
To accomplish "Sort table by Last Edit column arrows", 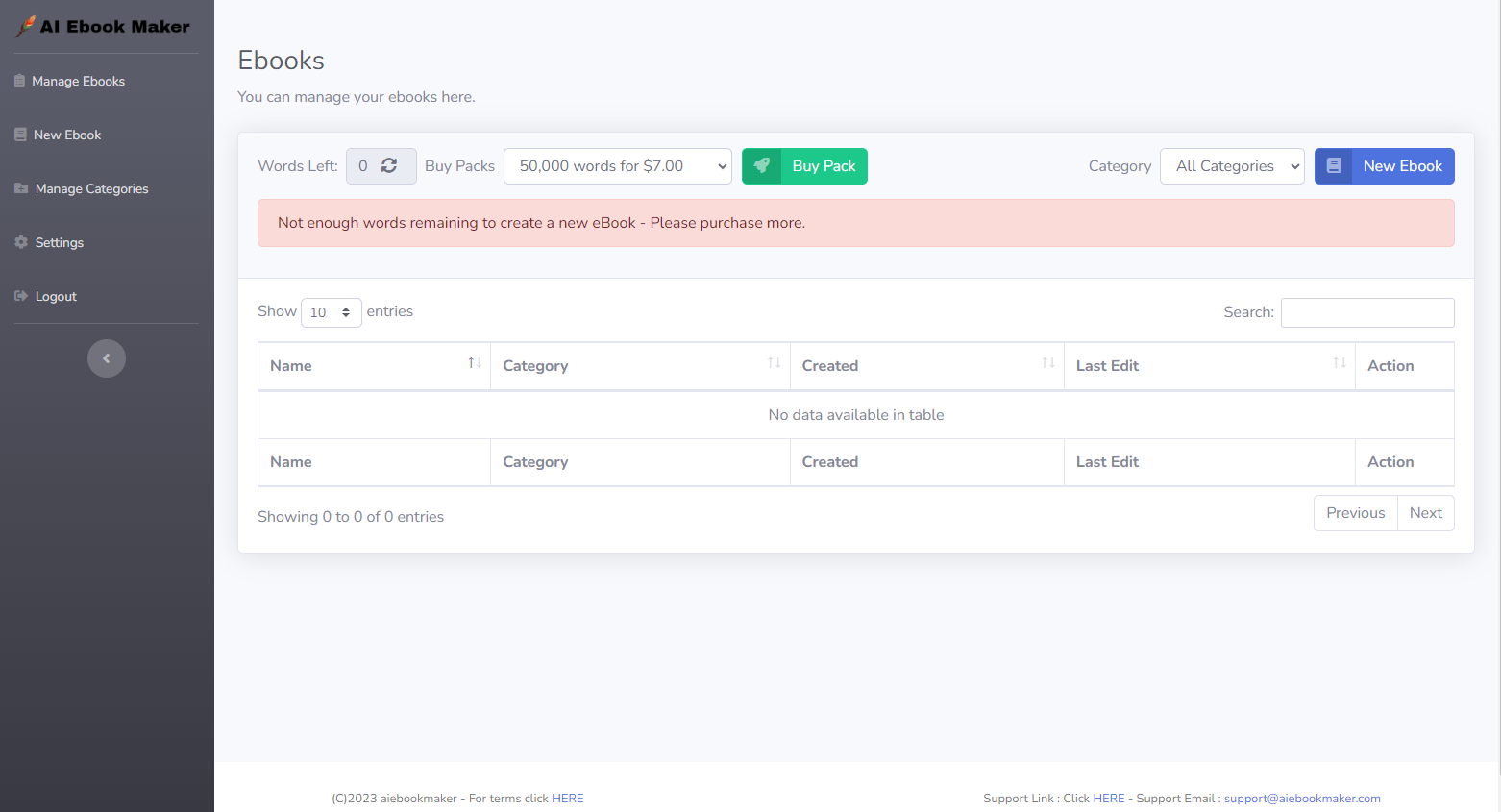I will tap(1339, 363).
